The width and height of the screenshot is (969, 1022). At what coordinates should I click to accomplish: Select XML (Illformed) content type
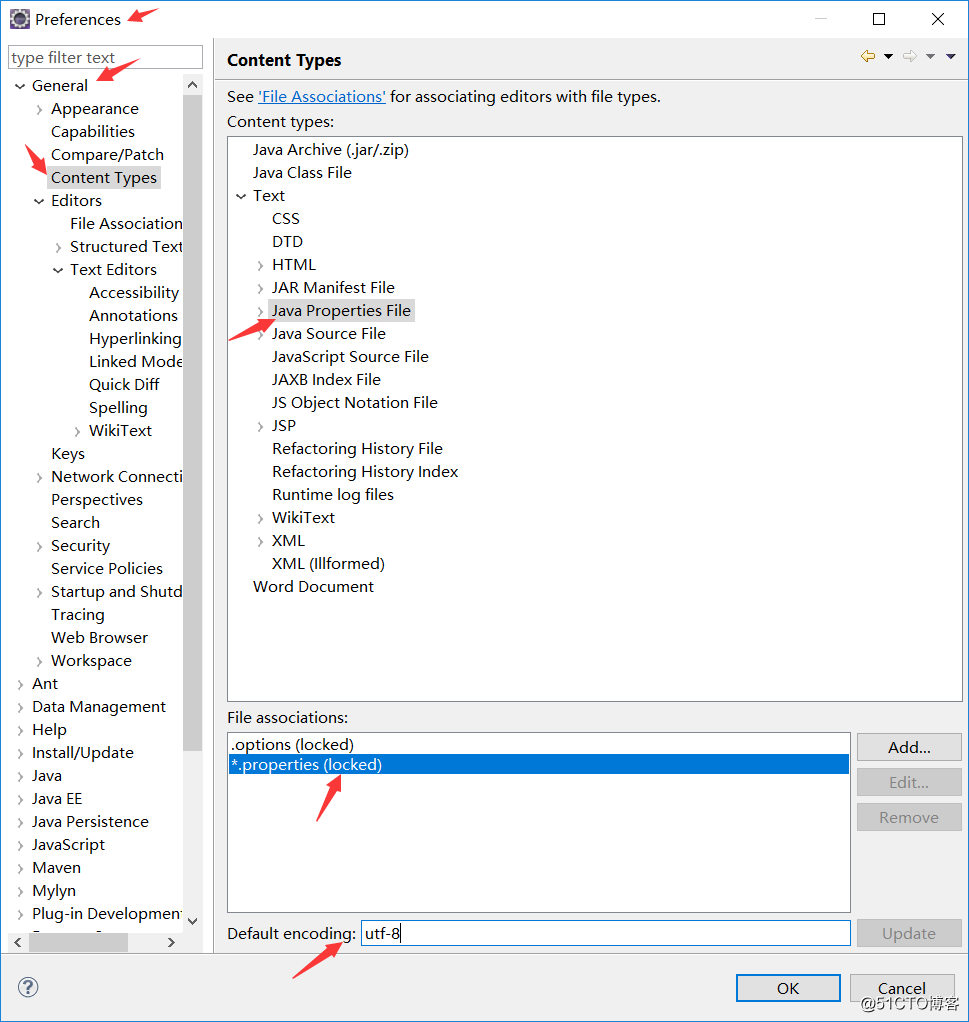click(328, 564)
